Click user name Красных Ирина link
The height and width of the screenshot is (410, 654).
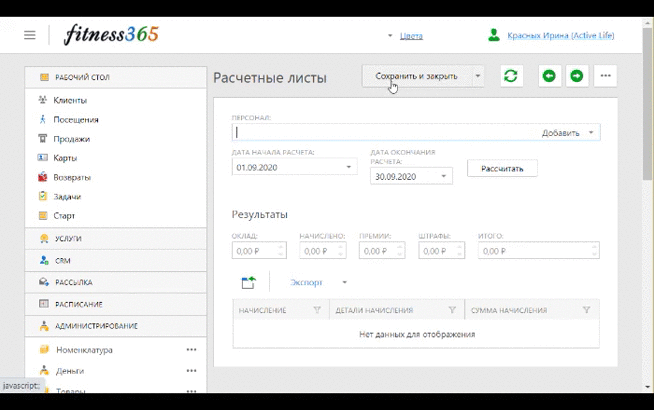(x=561, y=35)
